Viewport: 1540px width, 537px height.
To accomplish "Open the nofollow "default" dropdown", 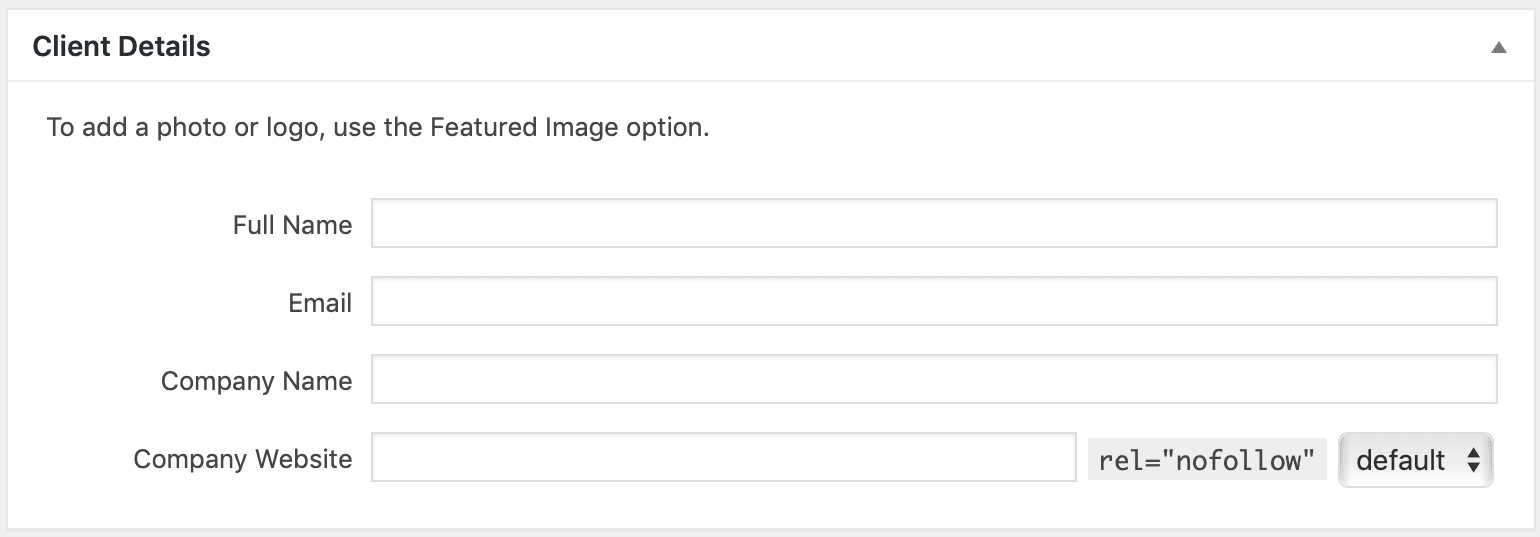I will 1415,459.
